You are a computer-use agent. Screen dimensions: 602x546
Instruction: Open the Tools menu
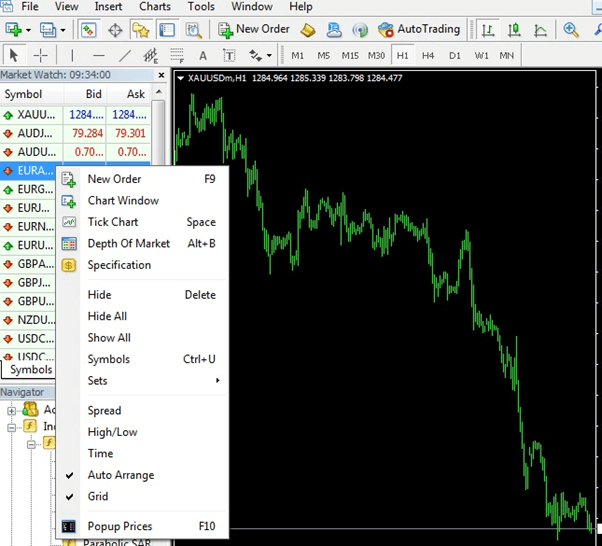(201, 7)
